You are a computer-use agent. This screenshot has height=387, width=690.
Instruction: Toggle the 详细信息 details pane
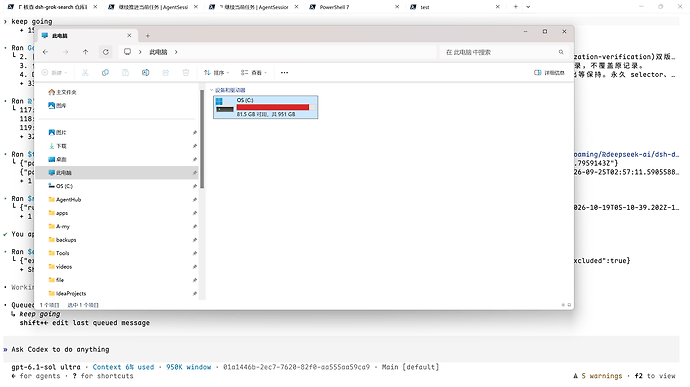point(549,73)
